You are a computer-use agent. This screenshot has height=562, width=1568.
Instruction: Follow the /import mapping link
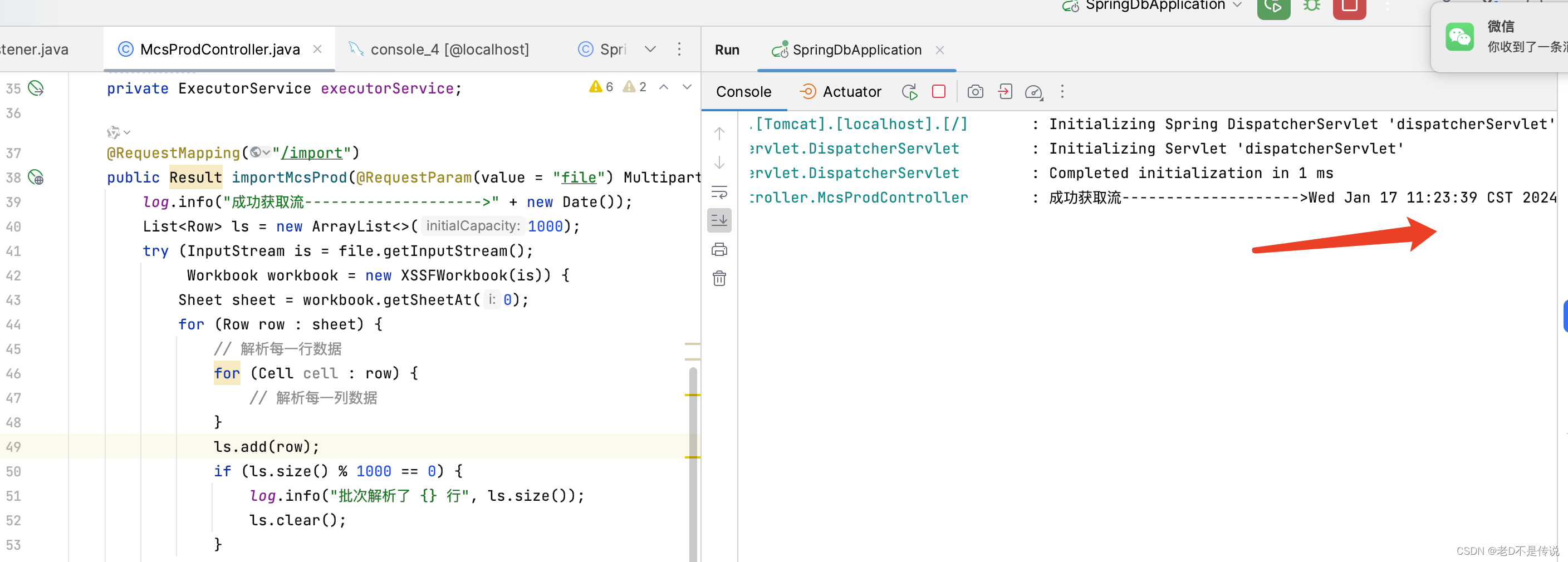tap(312, 153)
